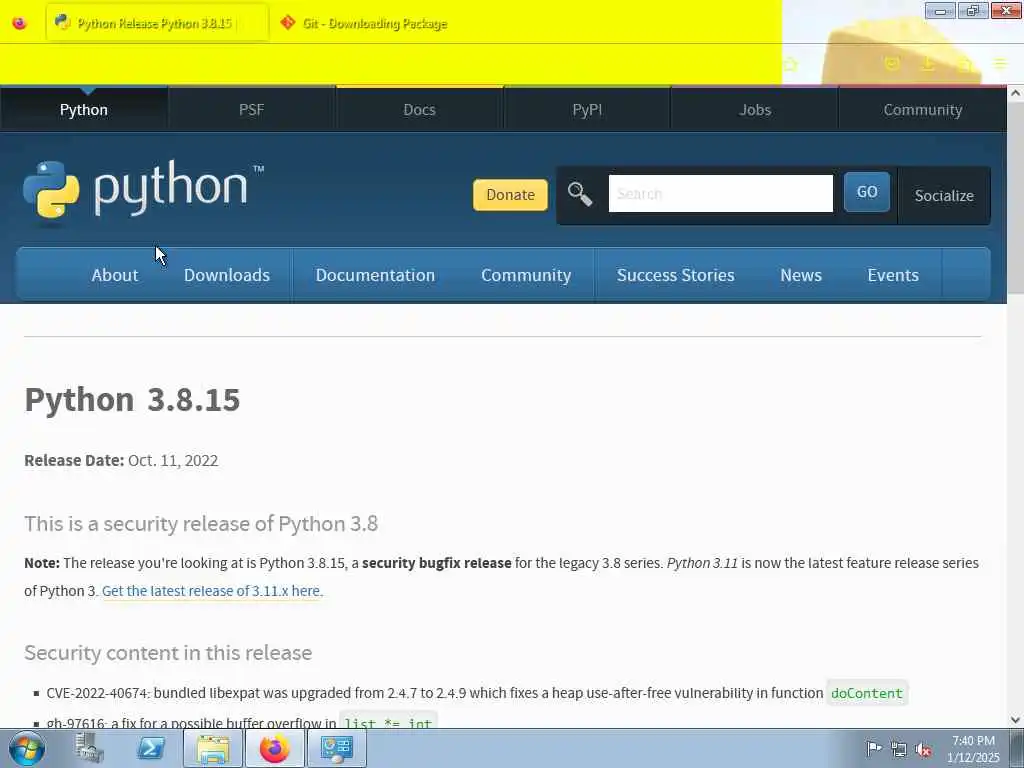Image resolution: width=1024 pixels, height=768 pixels.
Task: Click the magnifying glass search icon
Action: [579, 194]
